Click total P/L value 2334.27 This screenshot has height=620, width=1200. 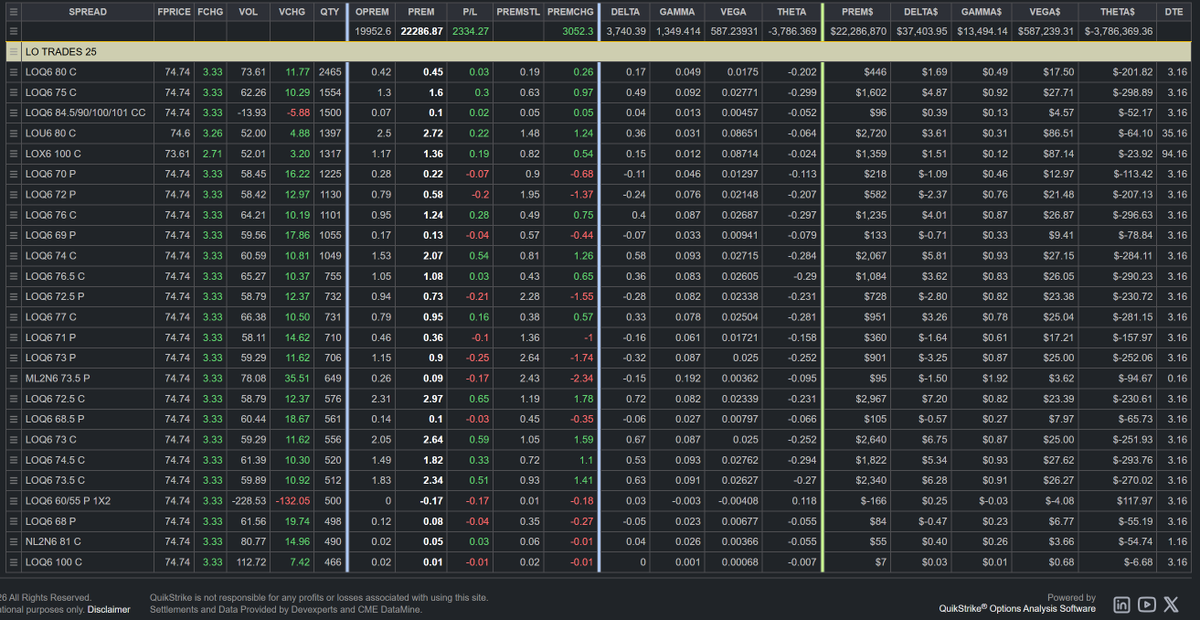point(471,31)
